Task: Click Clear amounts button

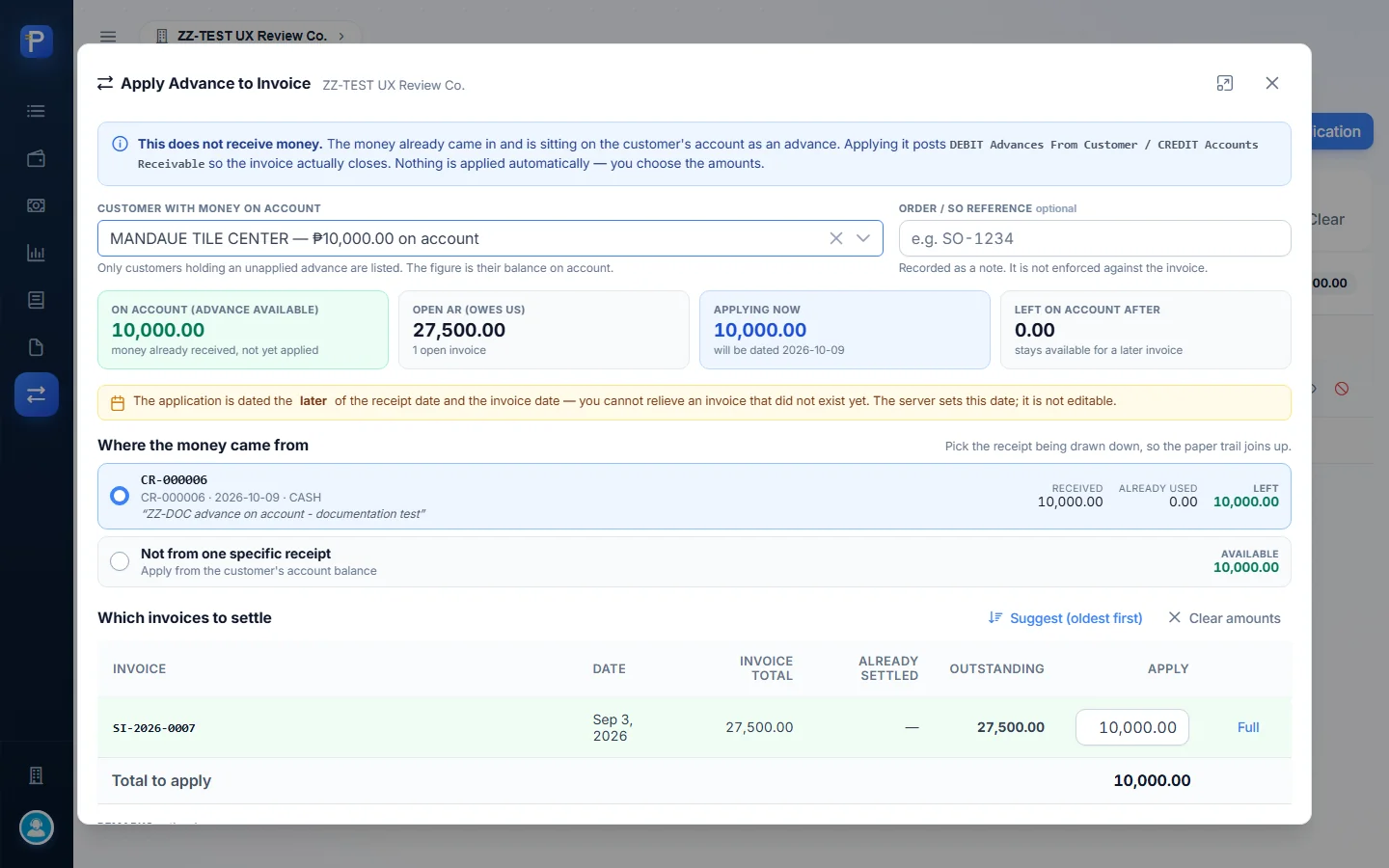Action: tap(1224, 618)
